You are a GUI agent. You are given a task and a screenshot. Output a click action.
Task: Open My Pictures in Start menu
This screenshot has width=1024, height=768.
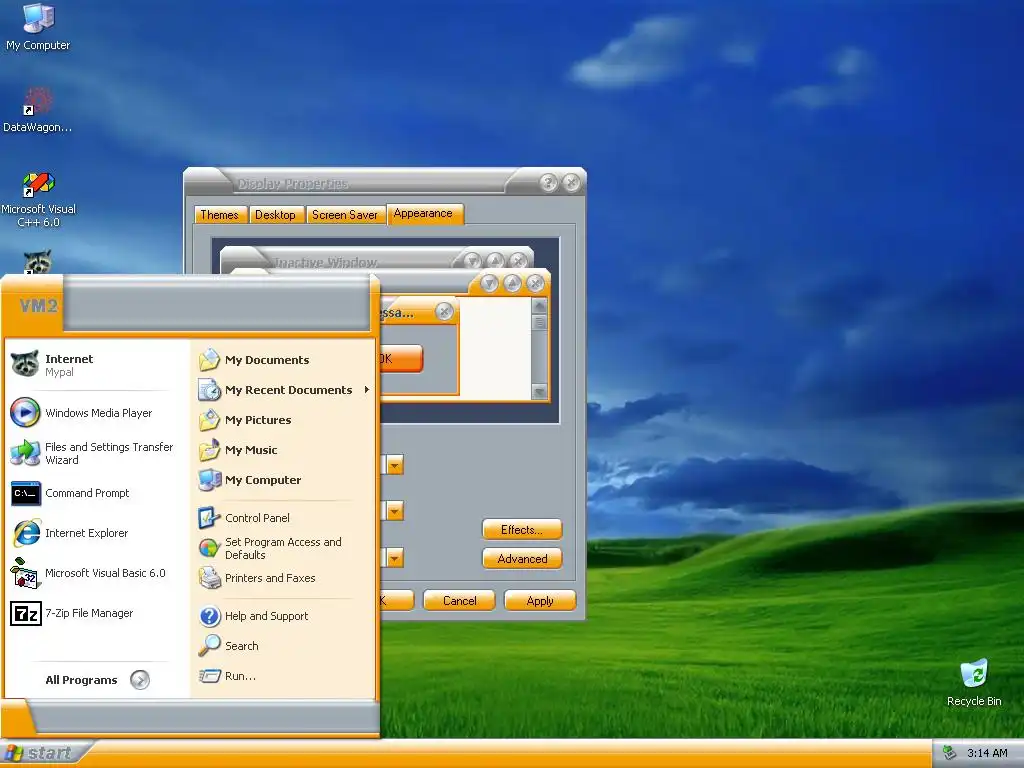click(x=284, y=420)
